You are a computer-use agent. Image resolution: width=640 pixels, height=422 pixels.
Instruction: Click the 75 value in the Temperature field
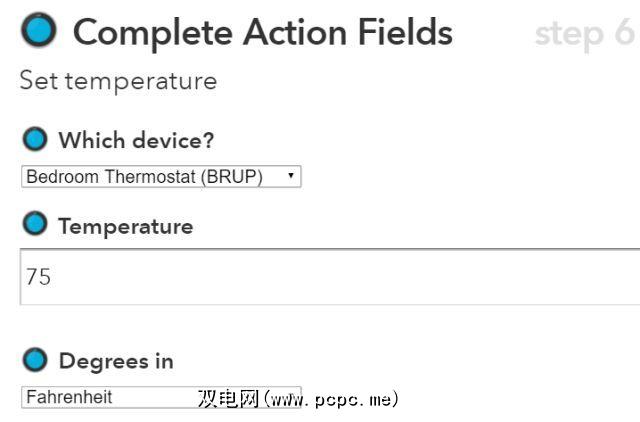click(x=39, y=277)
